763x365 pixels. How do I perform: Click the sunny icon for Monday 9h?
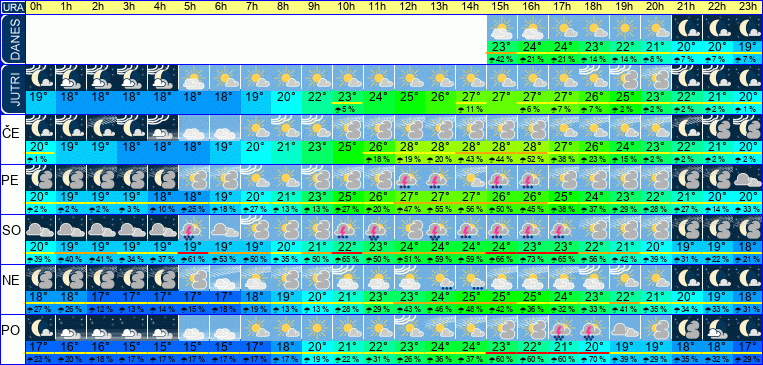click(x=317, y=328)
